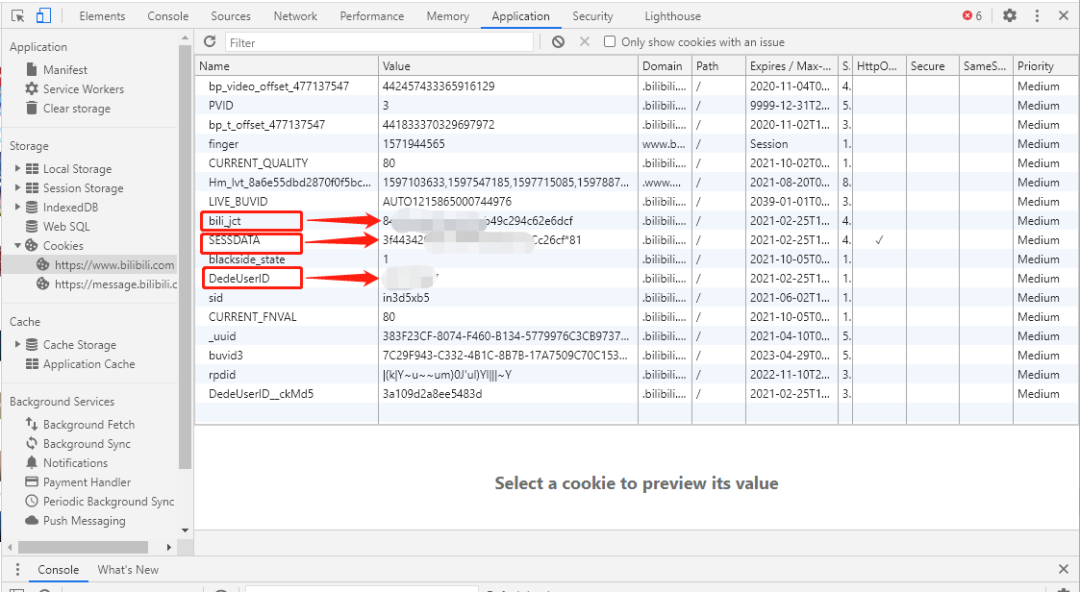Open Background Fetch service

[89, 425]
